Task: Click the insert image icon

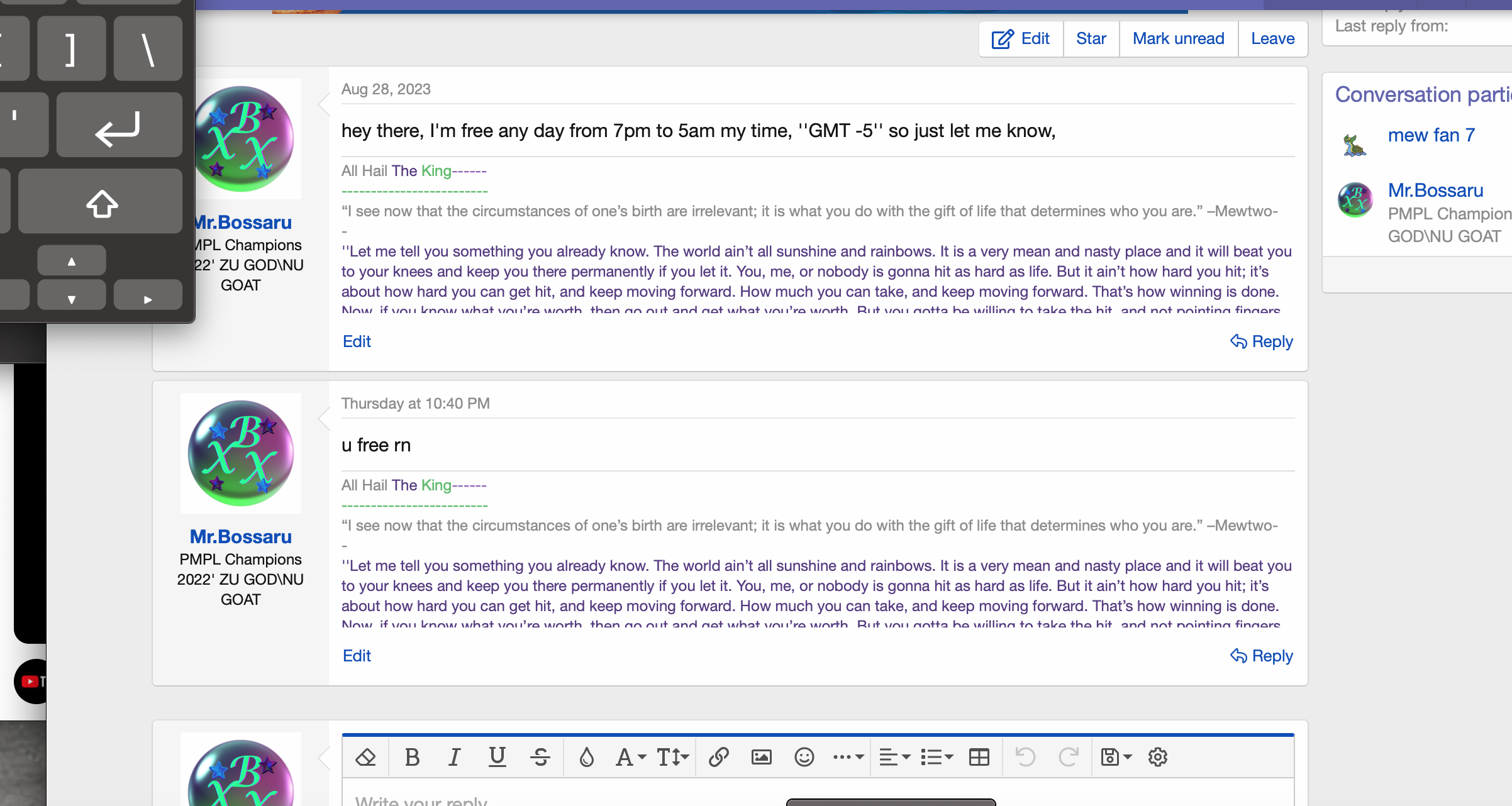Action: click(x=761, y=757)
